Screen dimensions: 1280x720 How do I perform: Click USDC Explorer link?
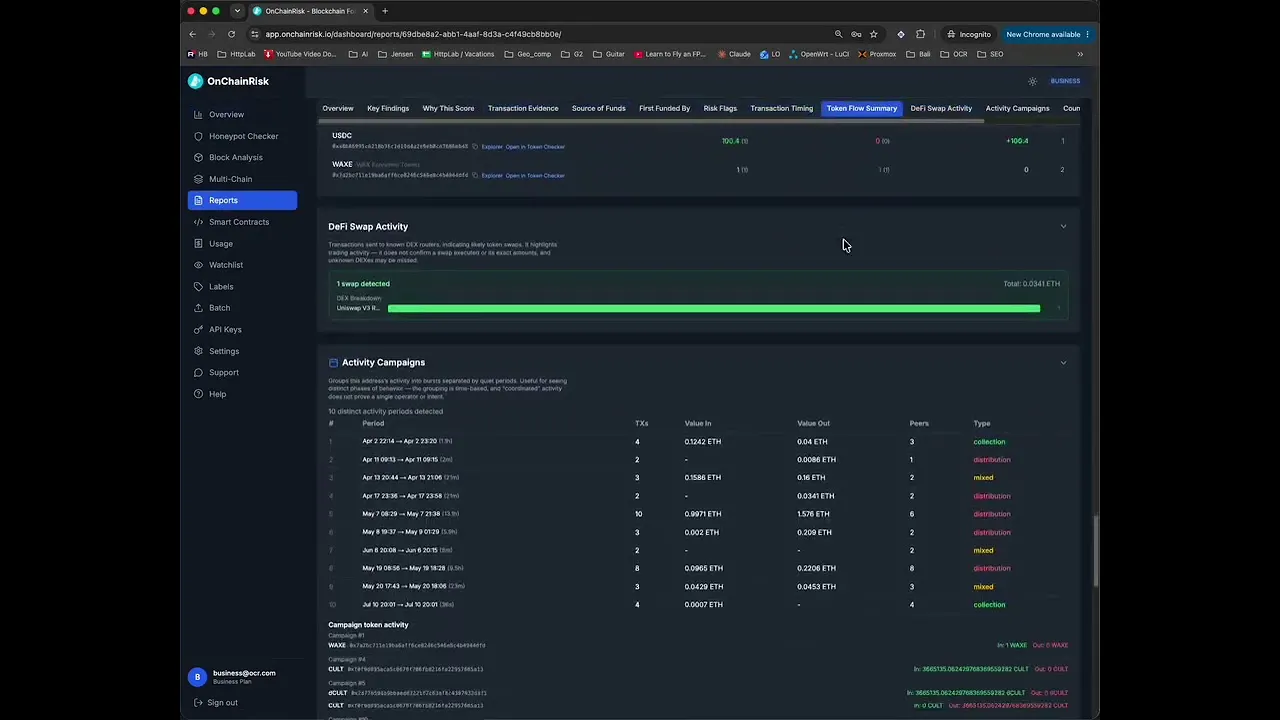coord(492,147)
